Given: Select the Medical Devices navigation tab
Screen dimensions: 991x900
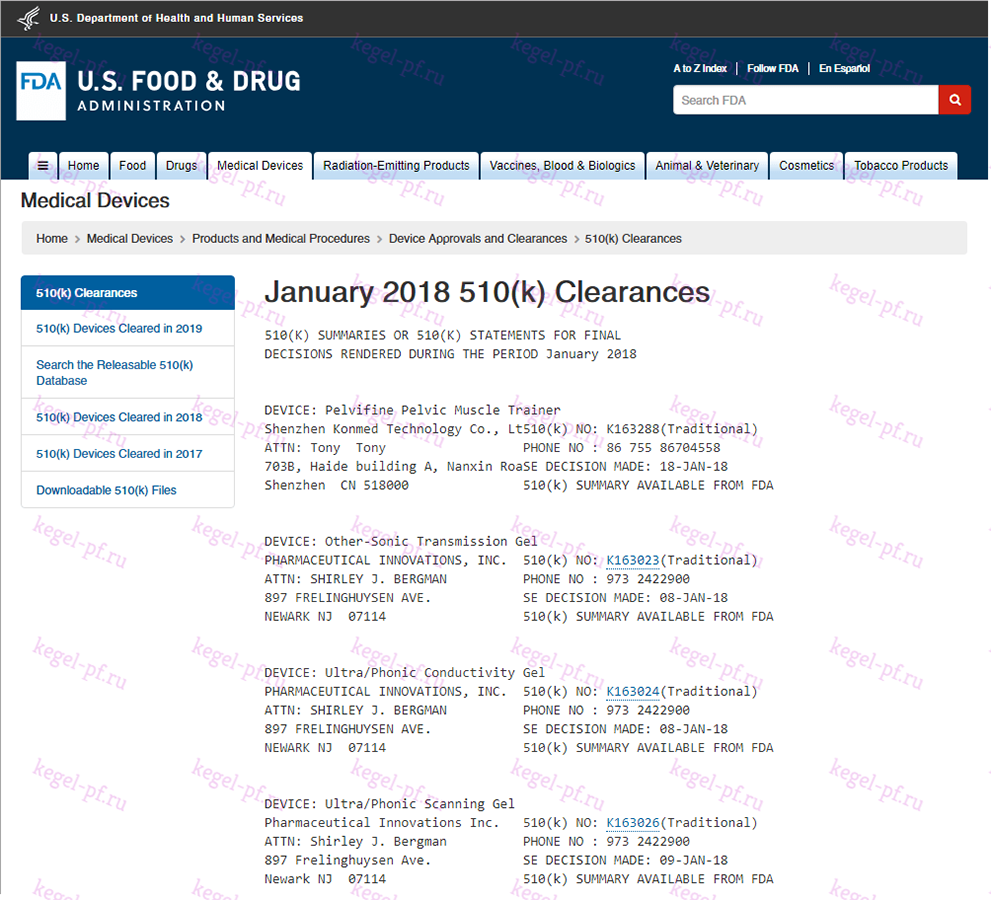Looking at the screenshot, I should [x=260, y=166].
